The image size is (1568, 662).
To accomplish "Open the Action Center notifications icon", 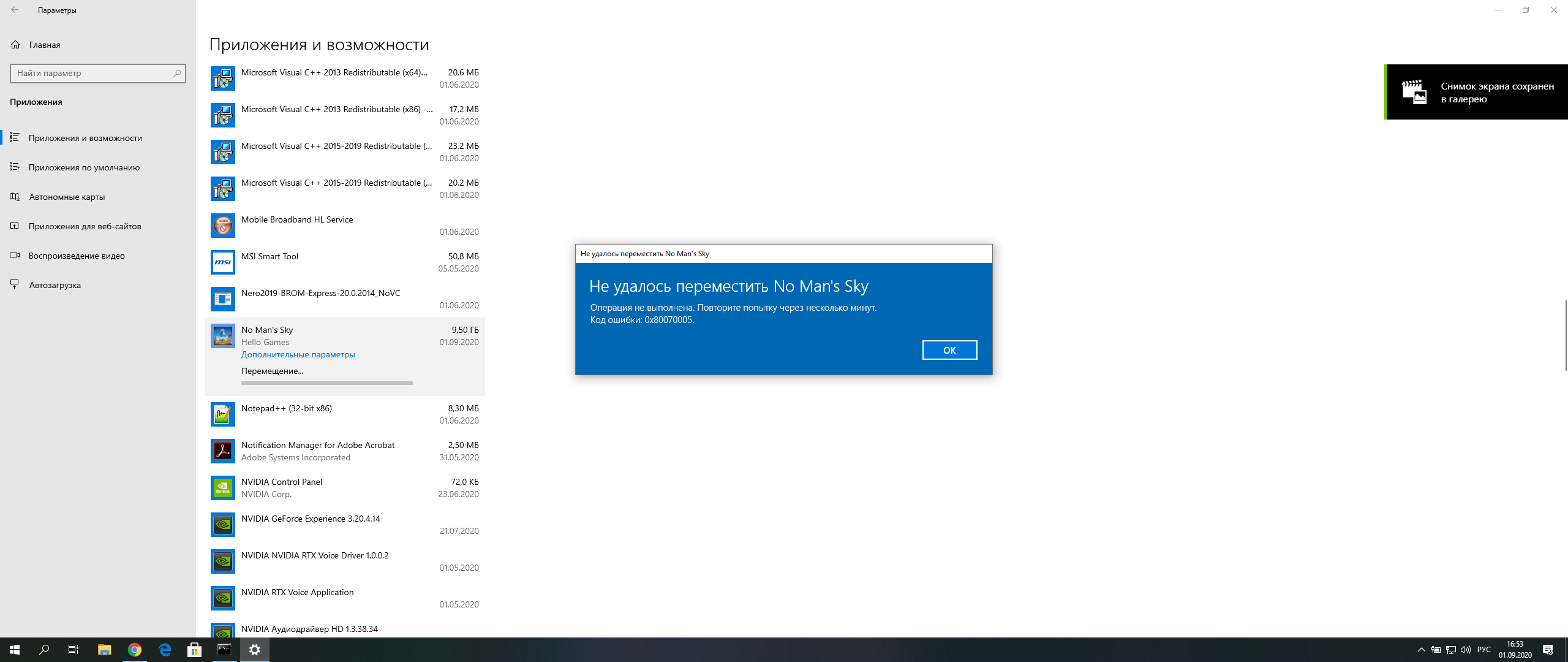I will pyautogui.click(x=1548, y=650).
